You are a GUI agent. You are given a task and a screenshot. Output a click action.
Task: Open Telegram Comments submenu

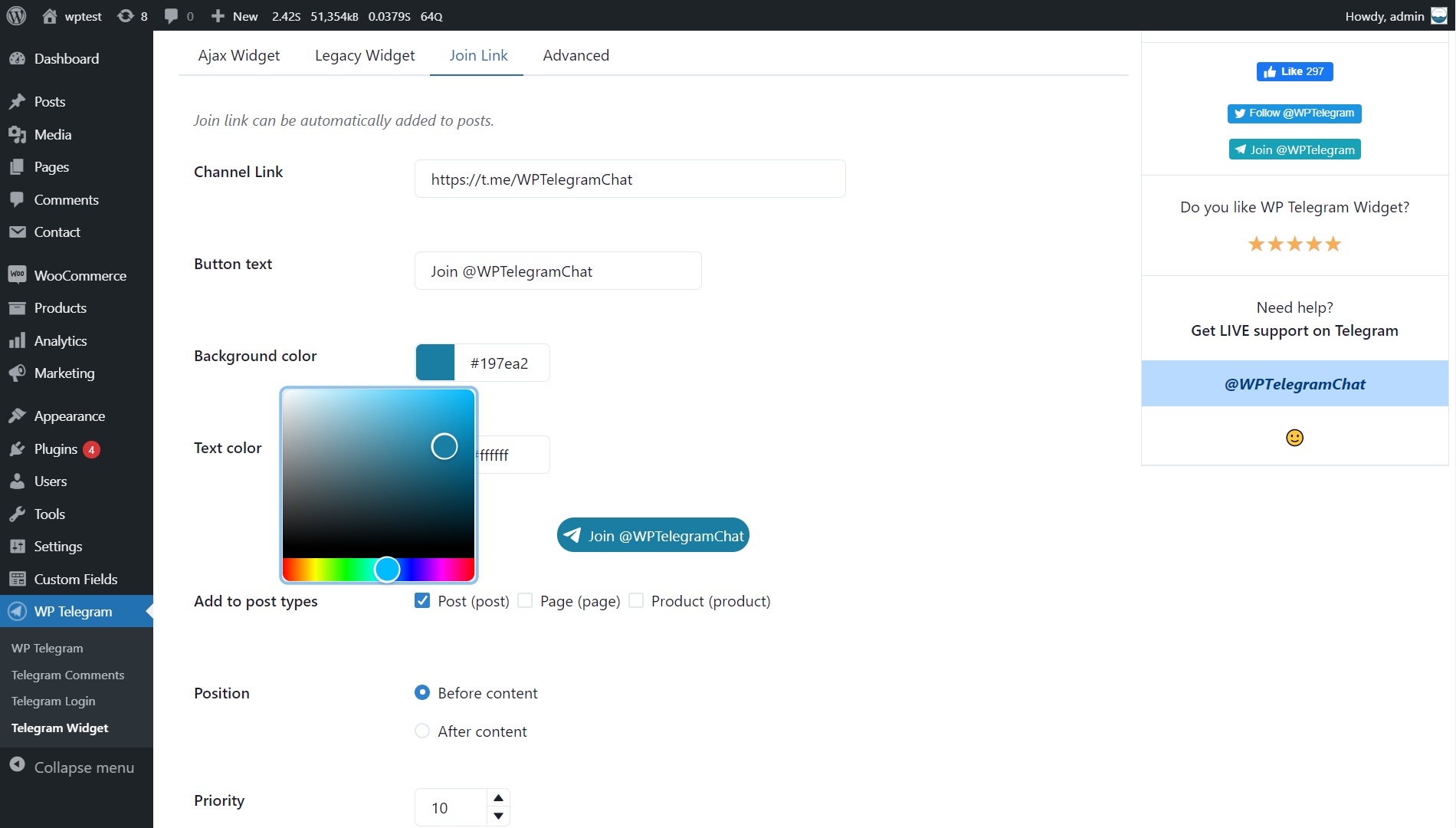pyautogui.click(x=67, y=675)
